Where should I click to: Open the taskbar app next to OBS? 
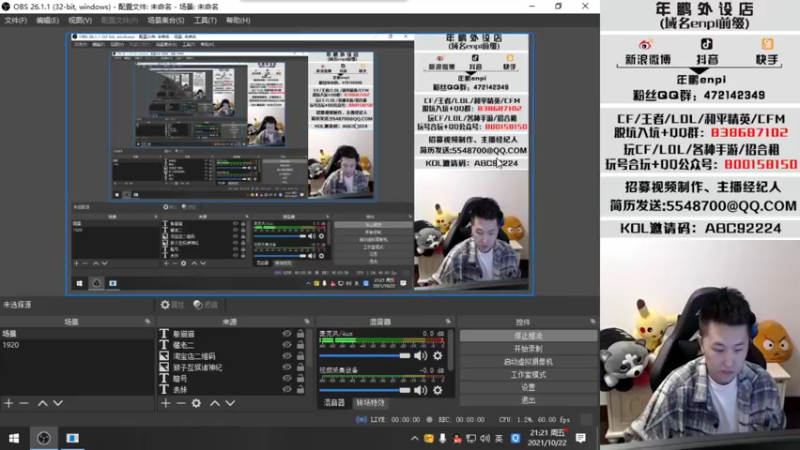pyautogui.click(x=72, y=438)
